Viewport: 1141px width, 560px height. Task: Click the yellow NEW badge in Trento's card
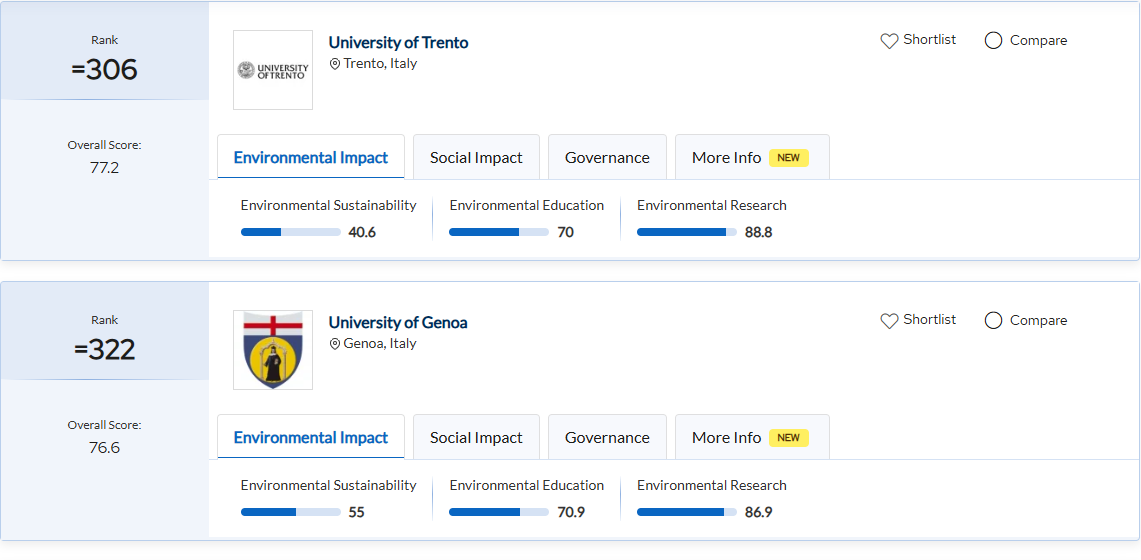pos(788,158)
